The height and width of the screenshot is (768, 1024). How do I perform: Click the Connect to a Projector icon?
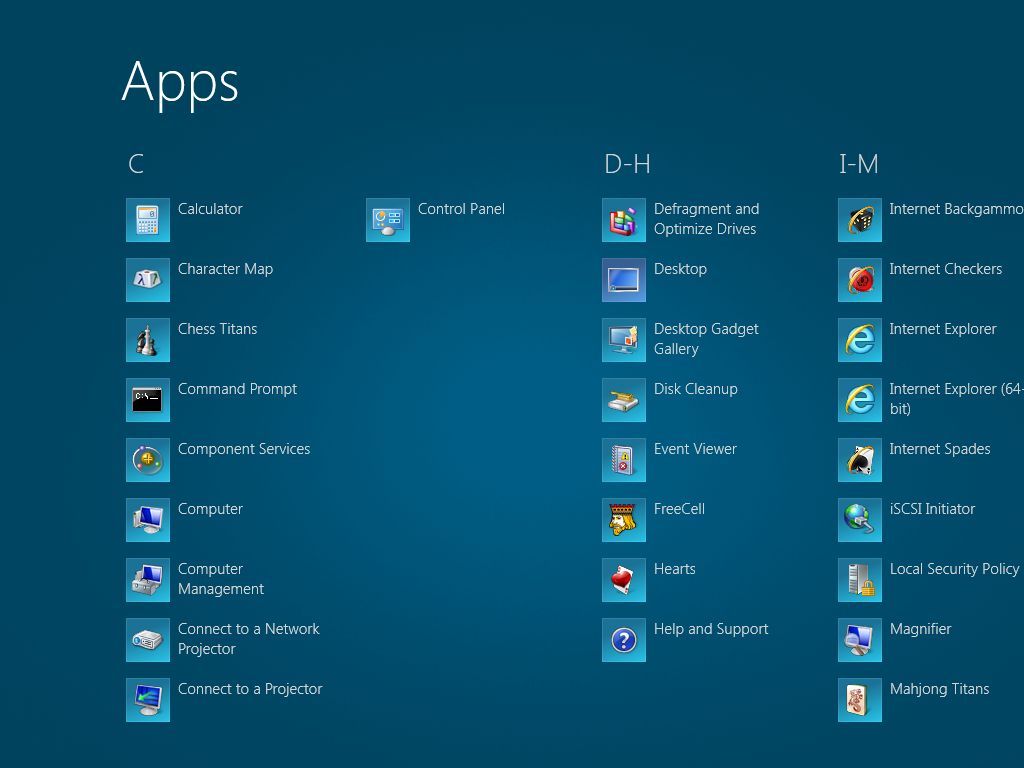pos(148,701)
